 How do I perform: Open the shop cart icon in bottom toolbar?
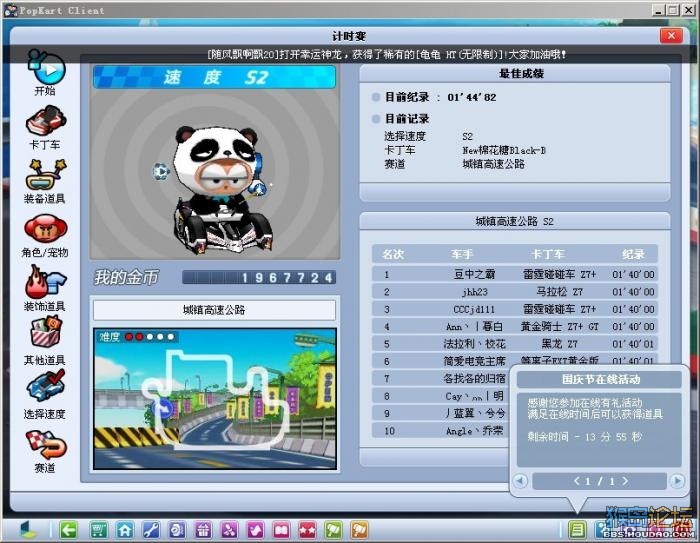coord(98,530)
